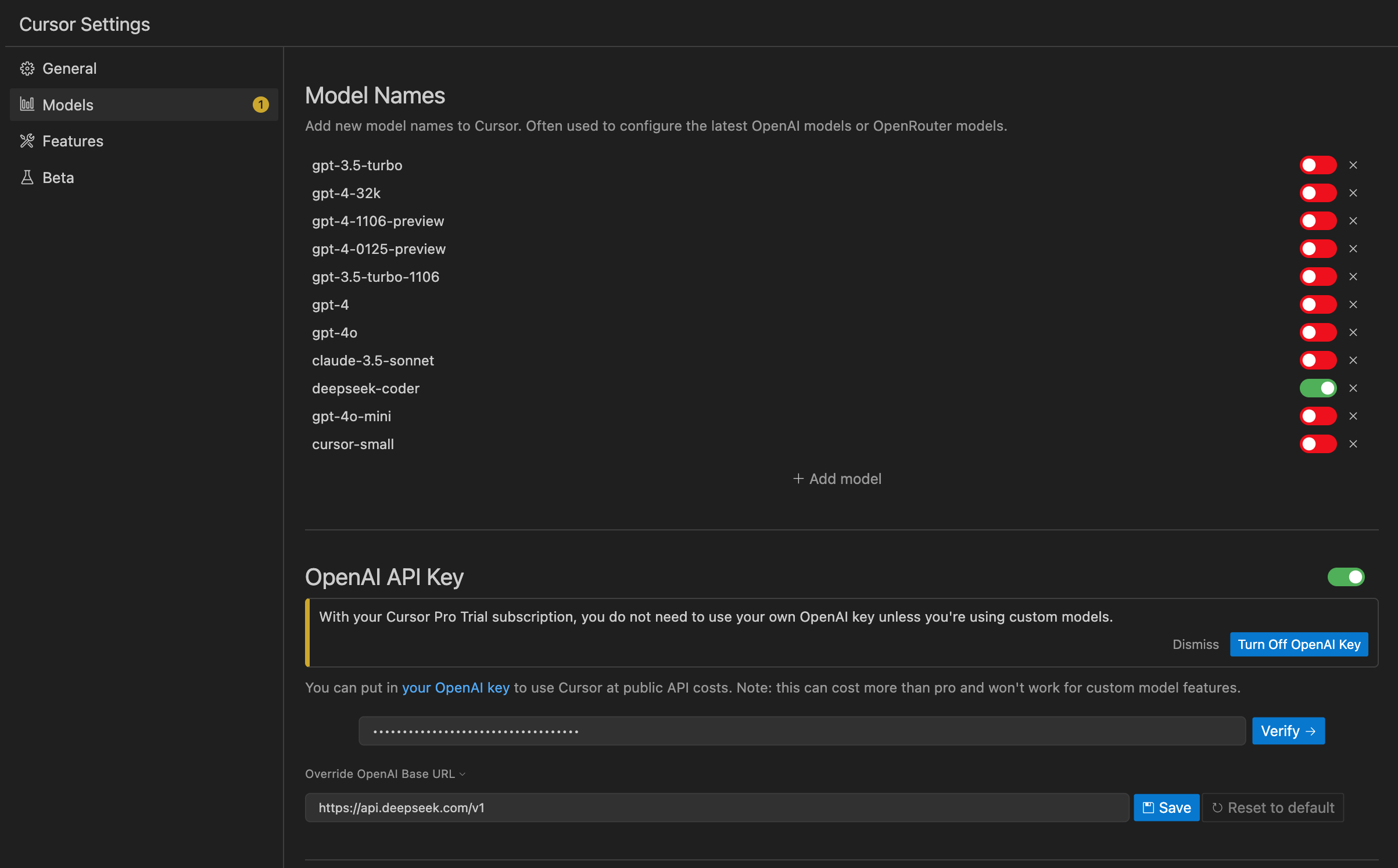Verify the entered OpenAI API key
The height and width of the screenshot is (868, 1398).
click(x=1288, y=731)
